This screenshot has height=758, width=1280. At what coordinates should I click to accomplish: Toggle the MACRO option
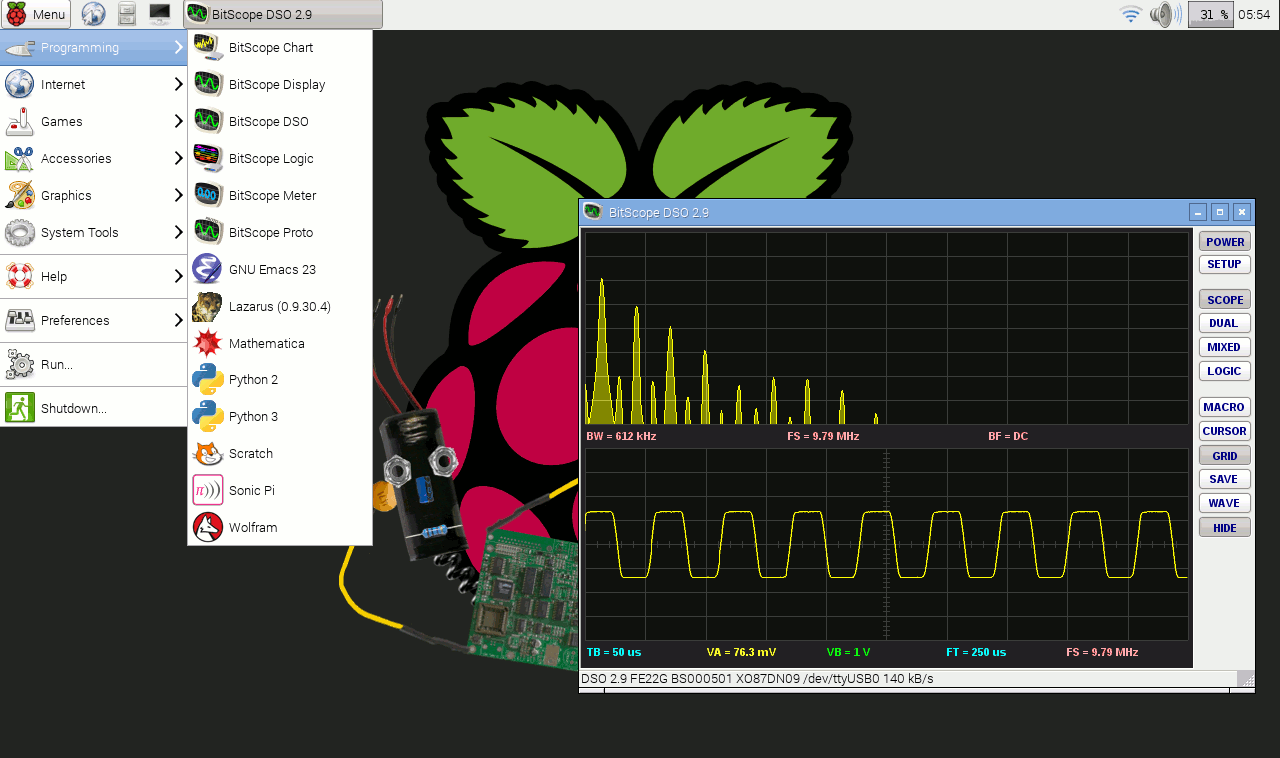1225,407
